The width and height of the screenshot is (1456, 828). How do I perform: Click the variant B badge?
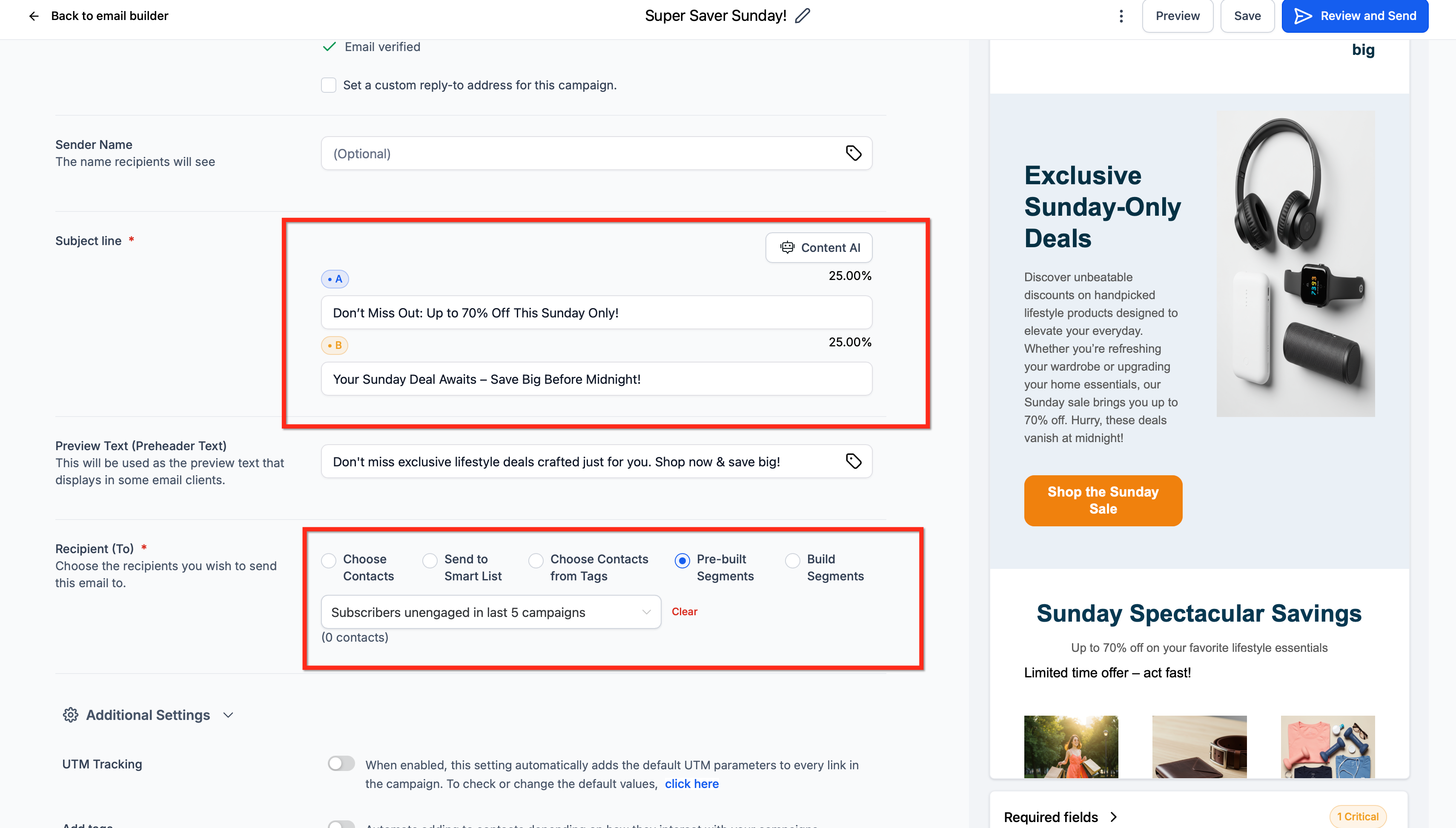[335, 345]
